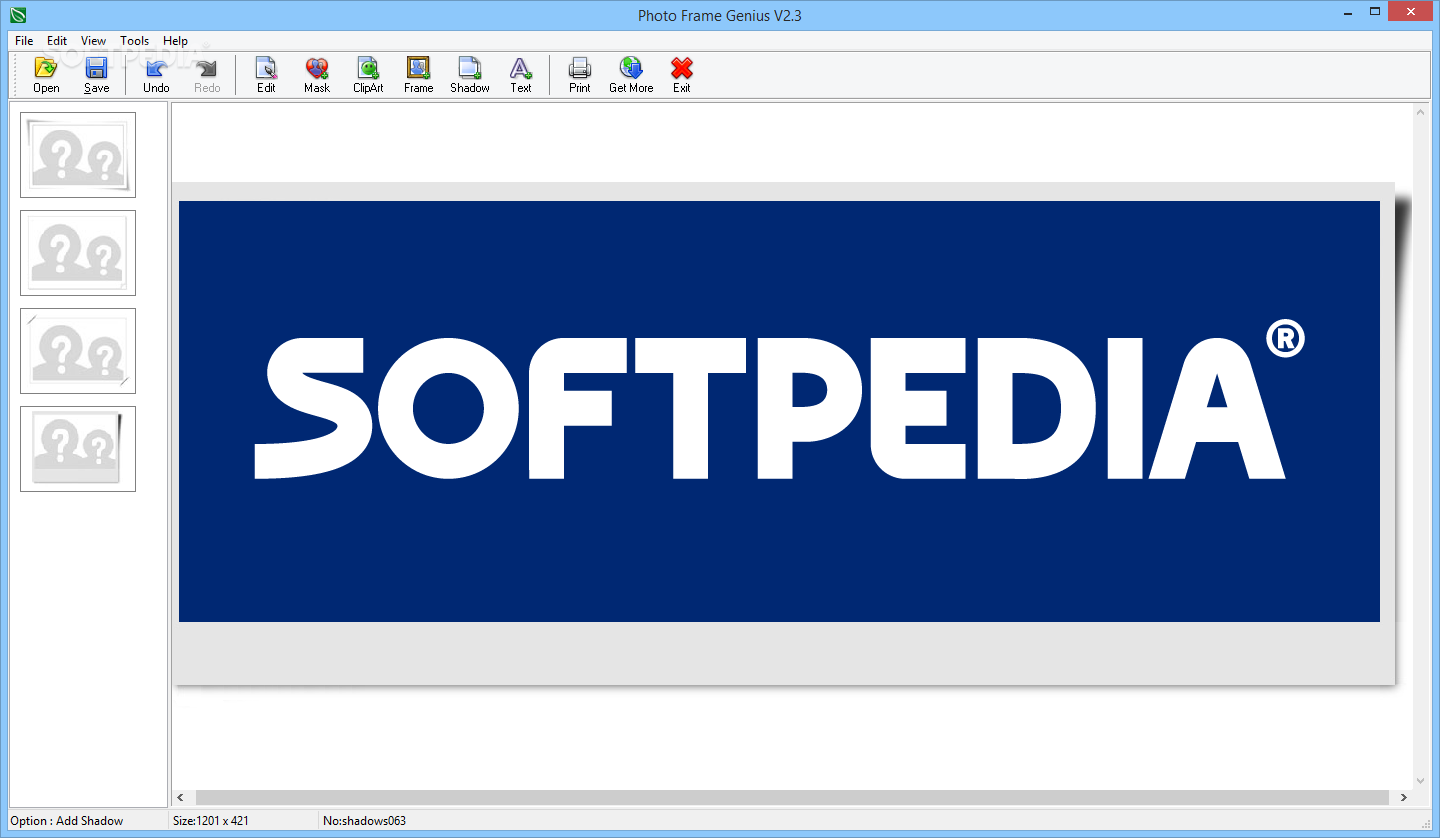This screenshot has width=1440, height=838.
Task: Click the Softpedia photo on the canvas
Action: [779, 411]
